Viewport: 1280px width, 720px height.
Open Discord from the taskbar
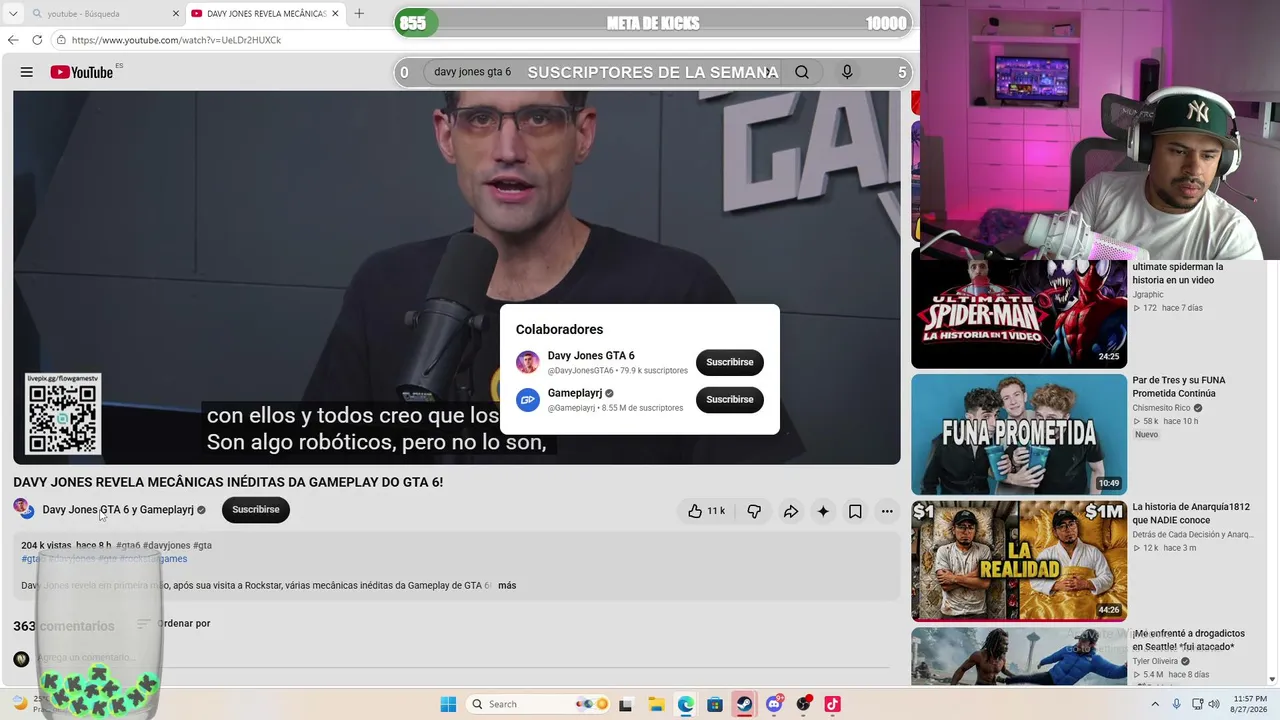click(774, 704)
